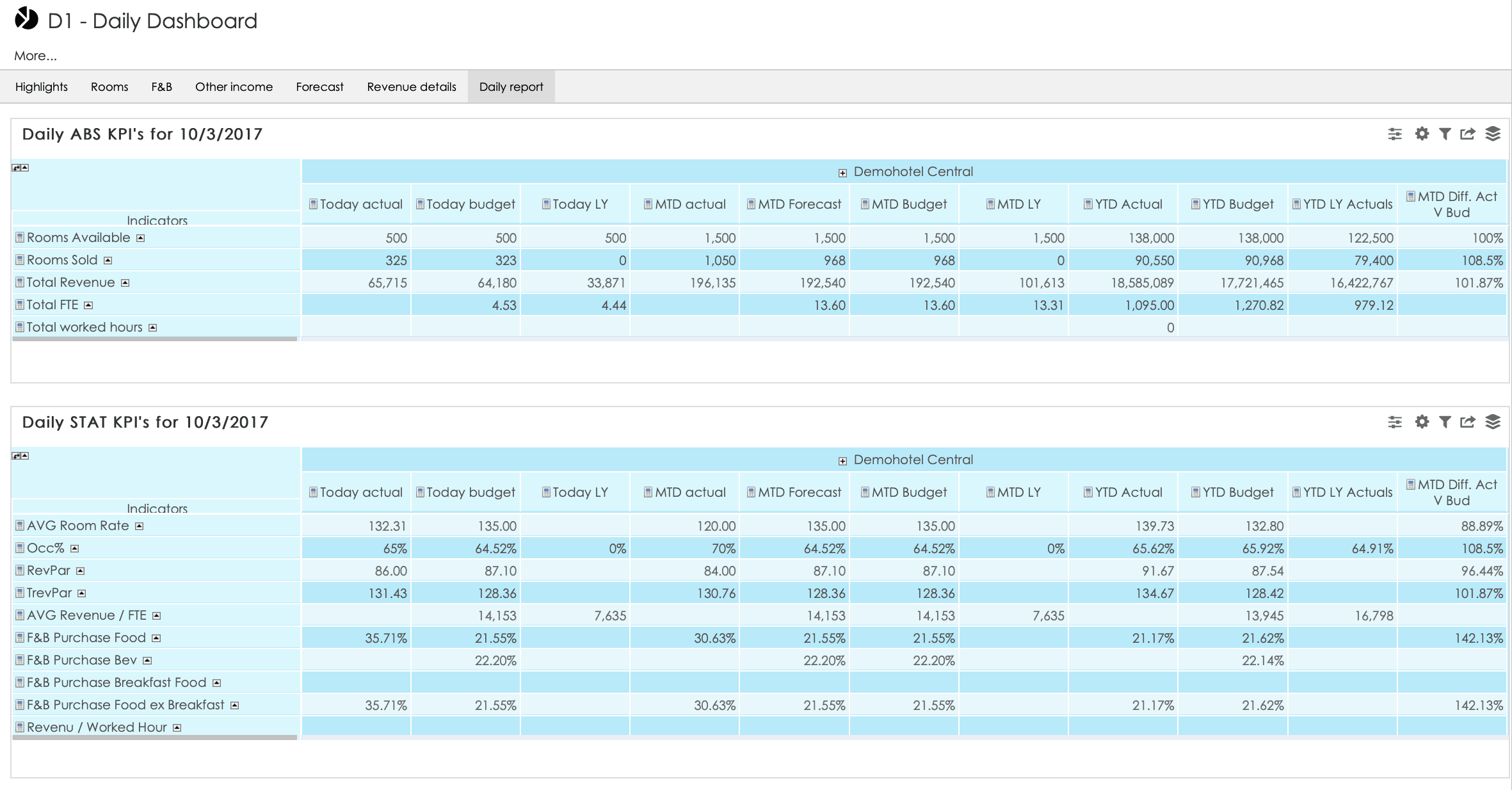Image resolution: width=1512 pixels, height=790 pixels.
Task: Click the arrow next to Rooms Sold indicator
Action: (x=108, y=261)
